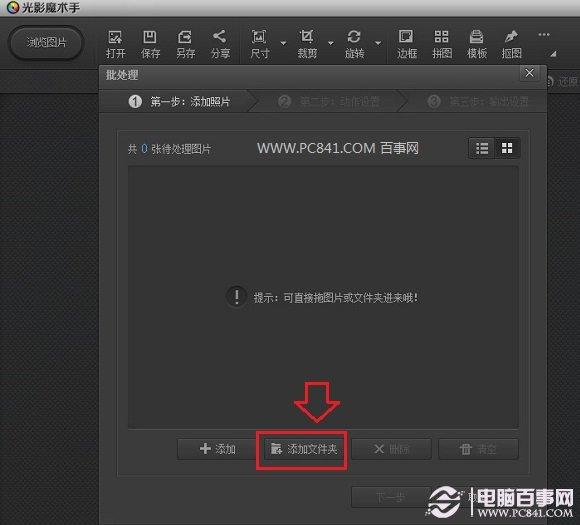Click the 下一步 next step button
The height and width of the screenshot is (525, 580).
390,498
